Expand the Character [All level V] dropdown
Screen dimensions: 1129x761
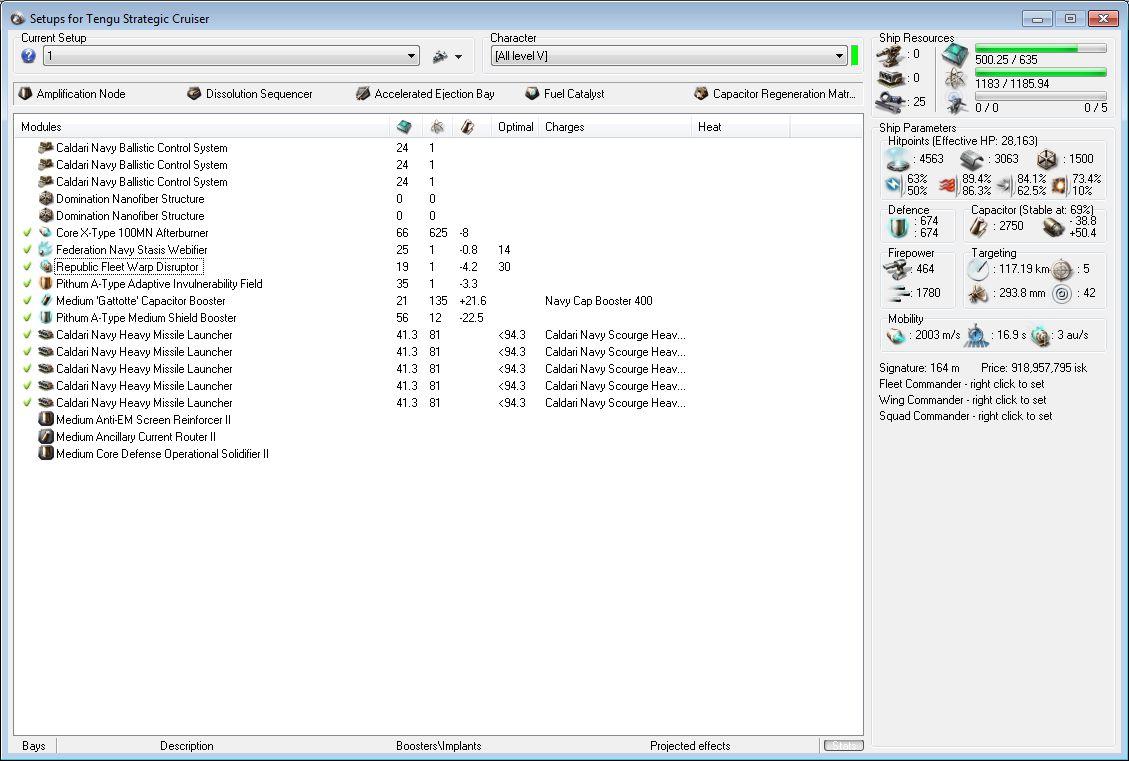(x=840, y=56)
